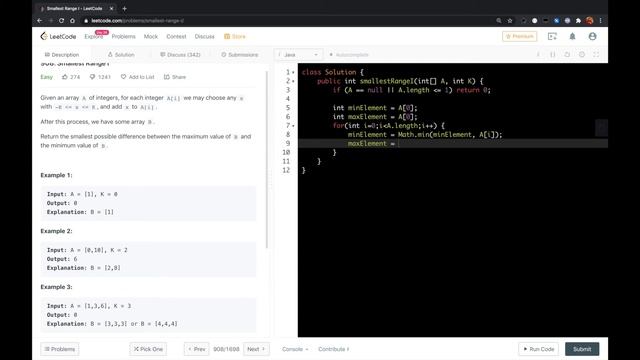Reset code to default with revert icon

coord(567,54)
